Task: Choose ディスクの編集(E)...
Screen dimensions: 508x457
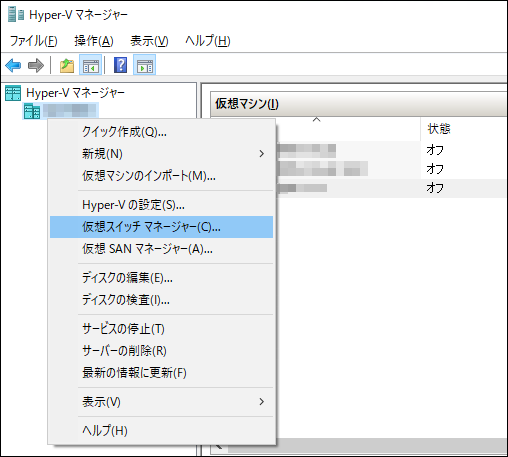Action: click(161, 278)
